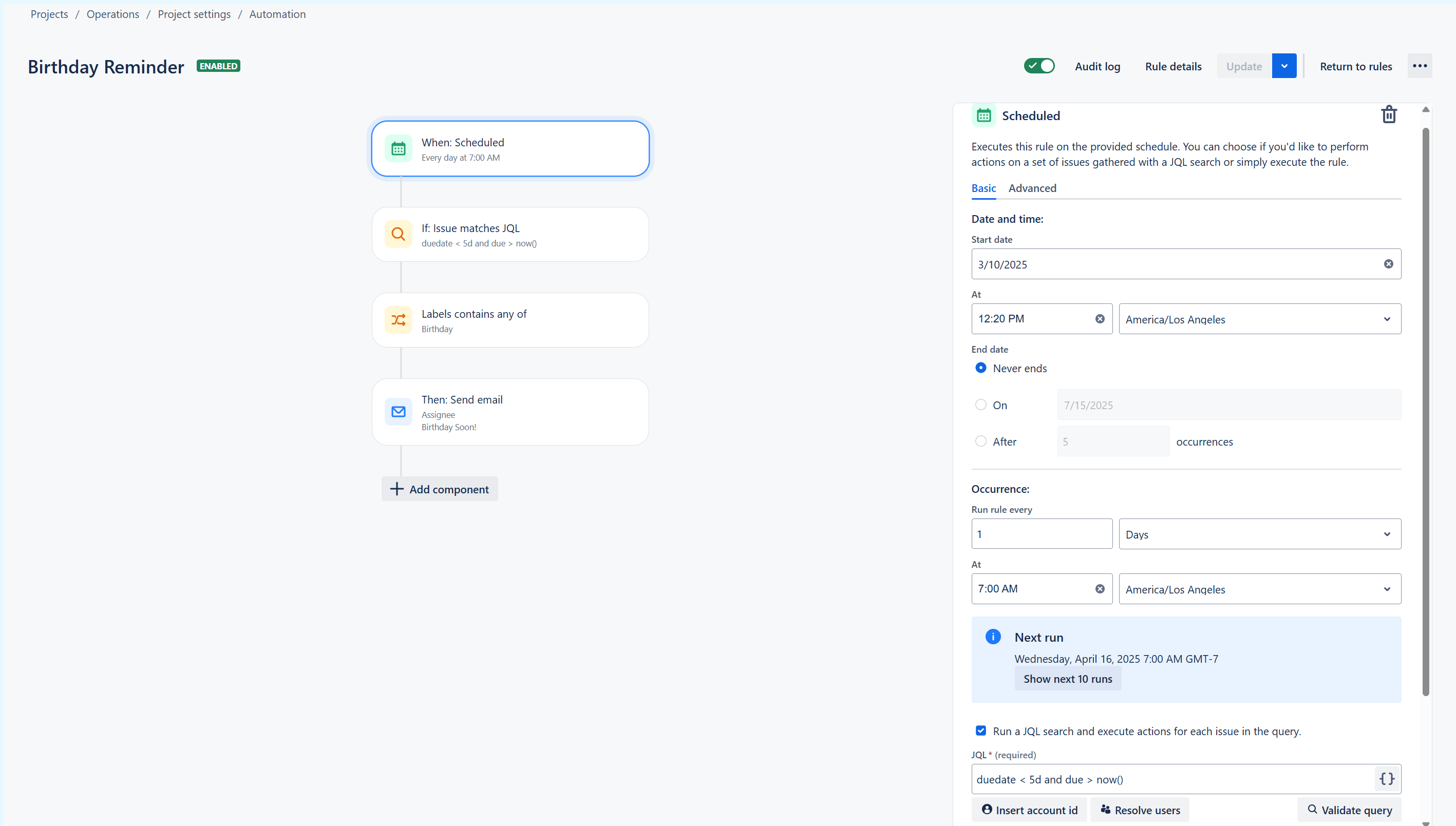1456x826 pixels.
Task: Open the Audit log
Action: (x=1098, y=66)
